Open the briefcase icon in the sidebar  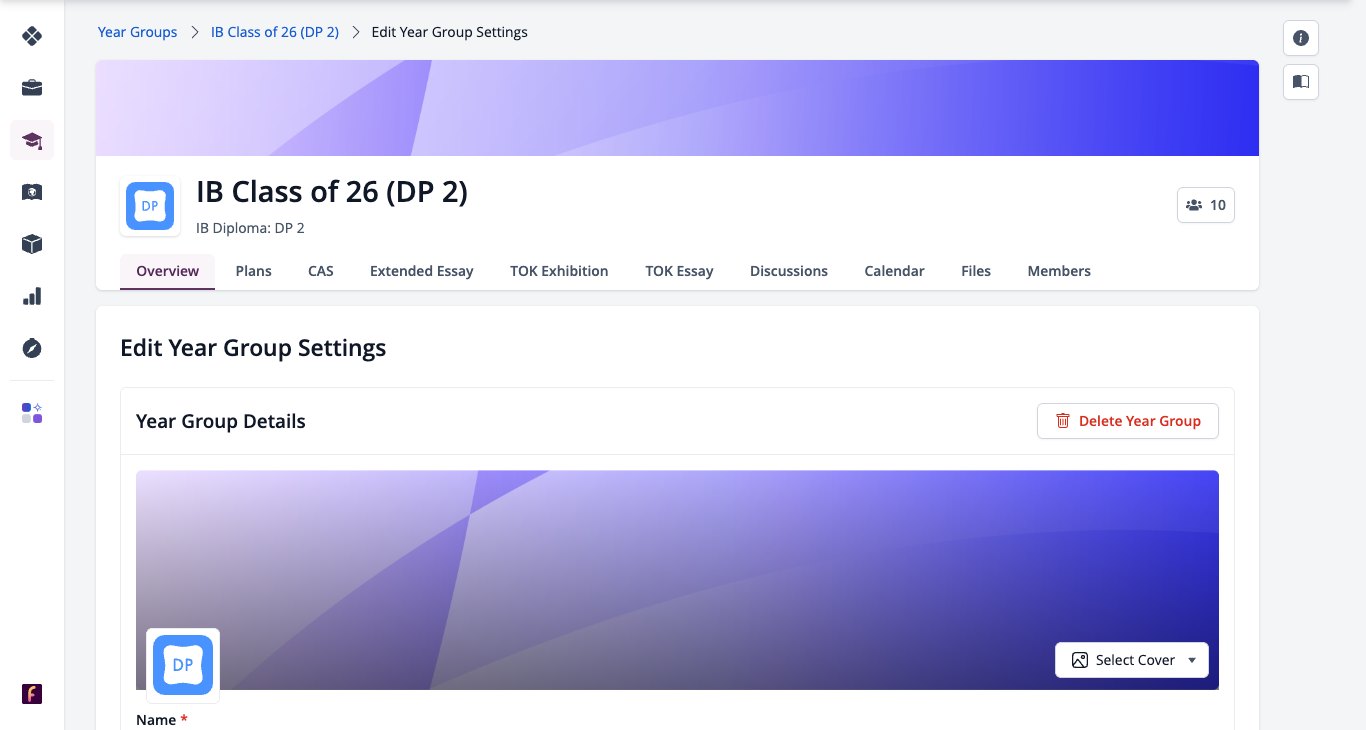click(x=32, y=88)
